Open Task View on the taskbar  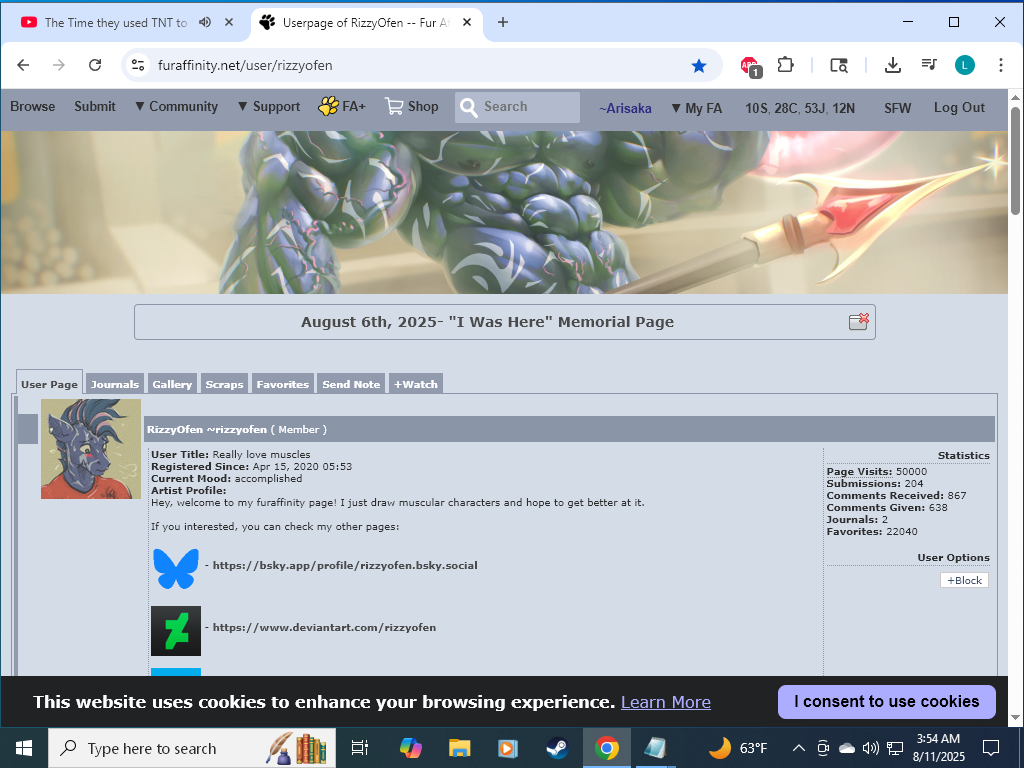[360, 748]
